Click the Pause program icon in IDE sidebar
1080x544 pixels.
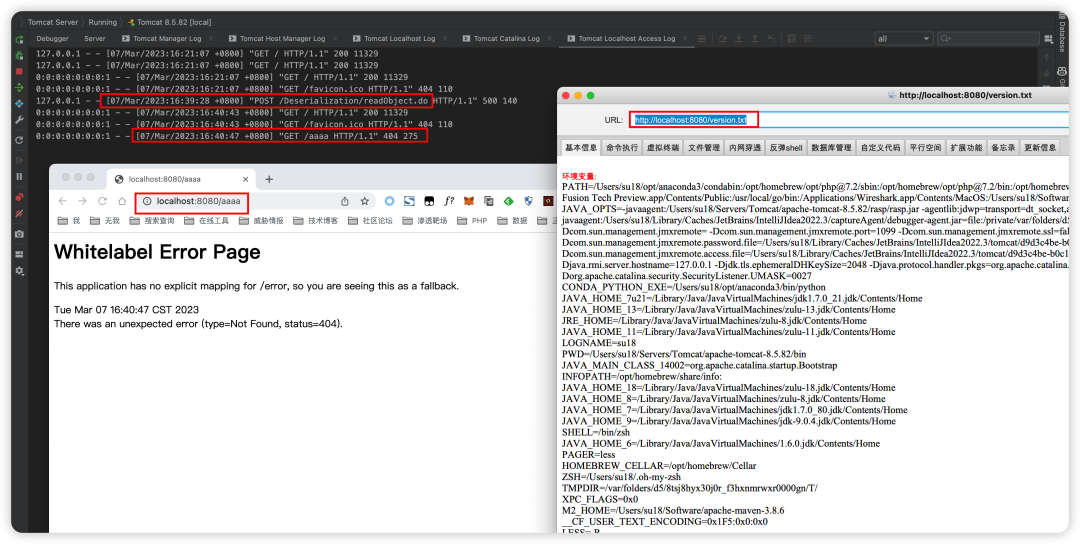19,176
